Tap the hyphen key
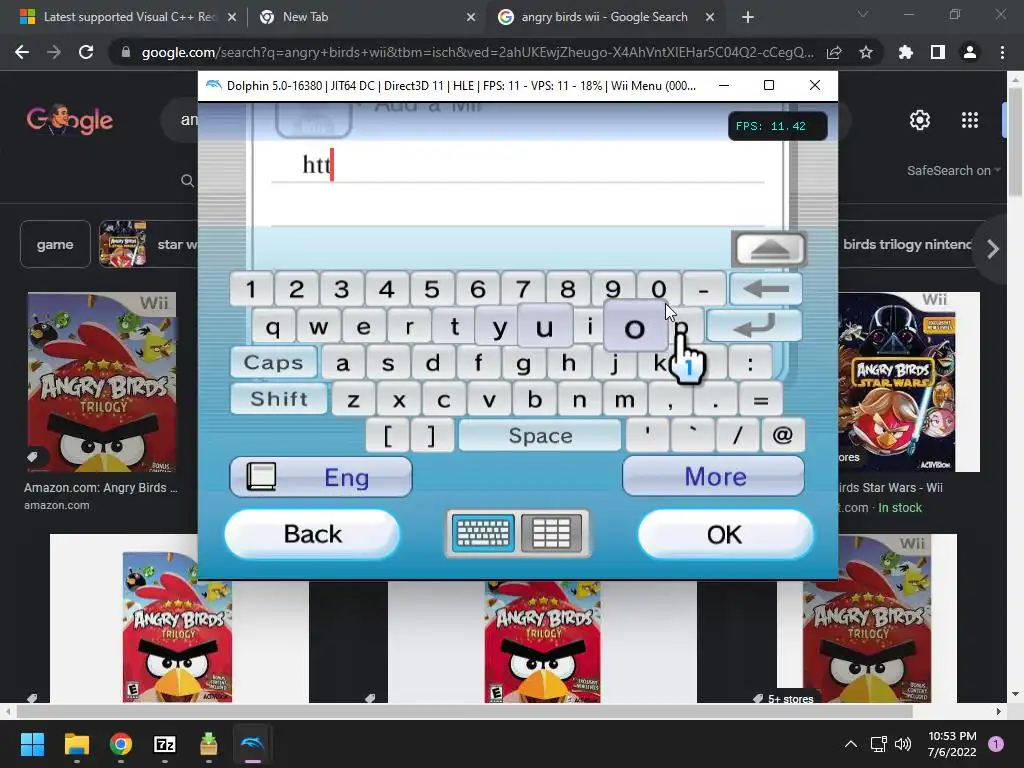Image resolution: width=1024 pixels, height=768 pixels. (703, 289)
